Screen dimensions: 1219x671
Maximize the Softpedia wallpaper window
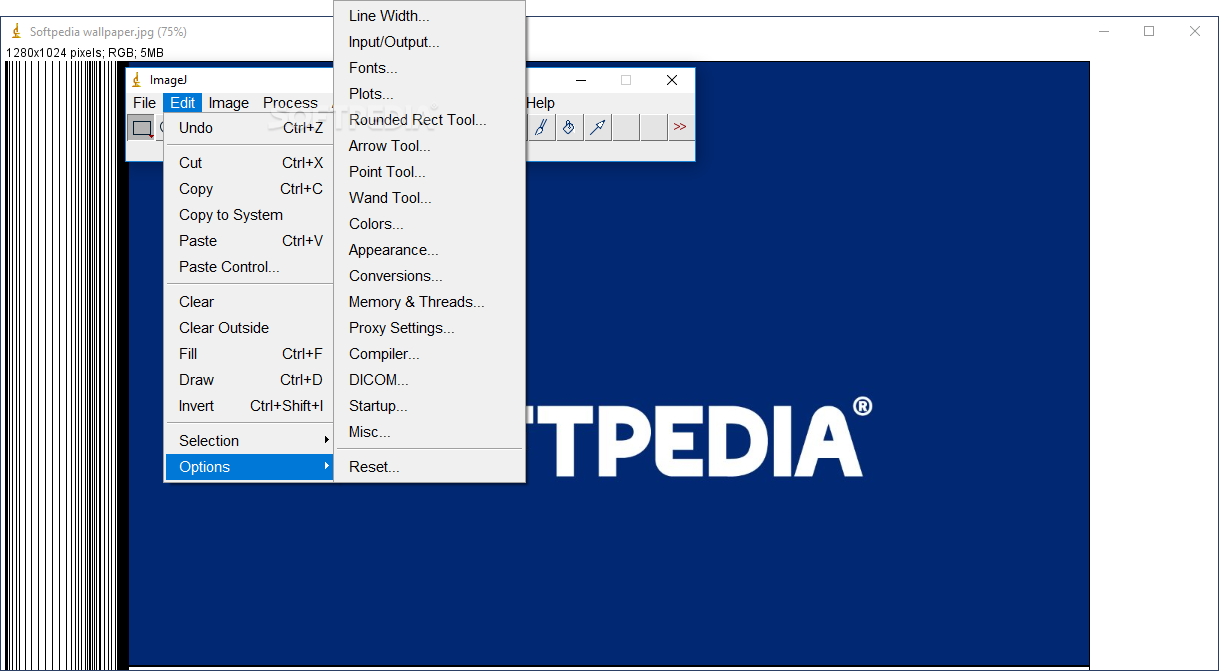pyautogui.click(x=1149, y=31)
